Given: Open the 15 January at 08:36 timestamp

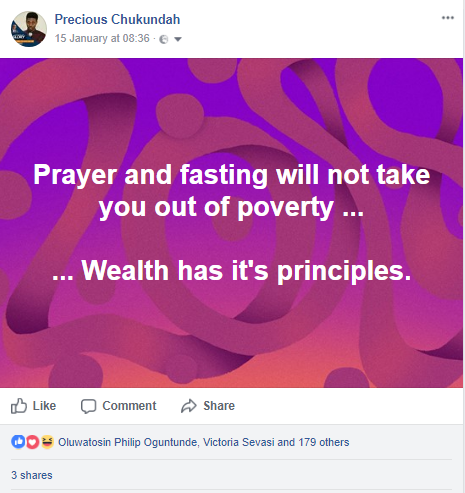Looking at the screenshot, I should tap(102, 38).
